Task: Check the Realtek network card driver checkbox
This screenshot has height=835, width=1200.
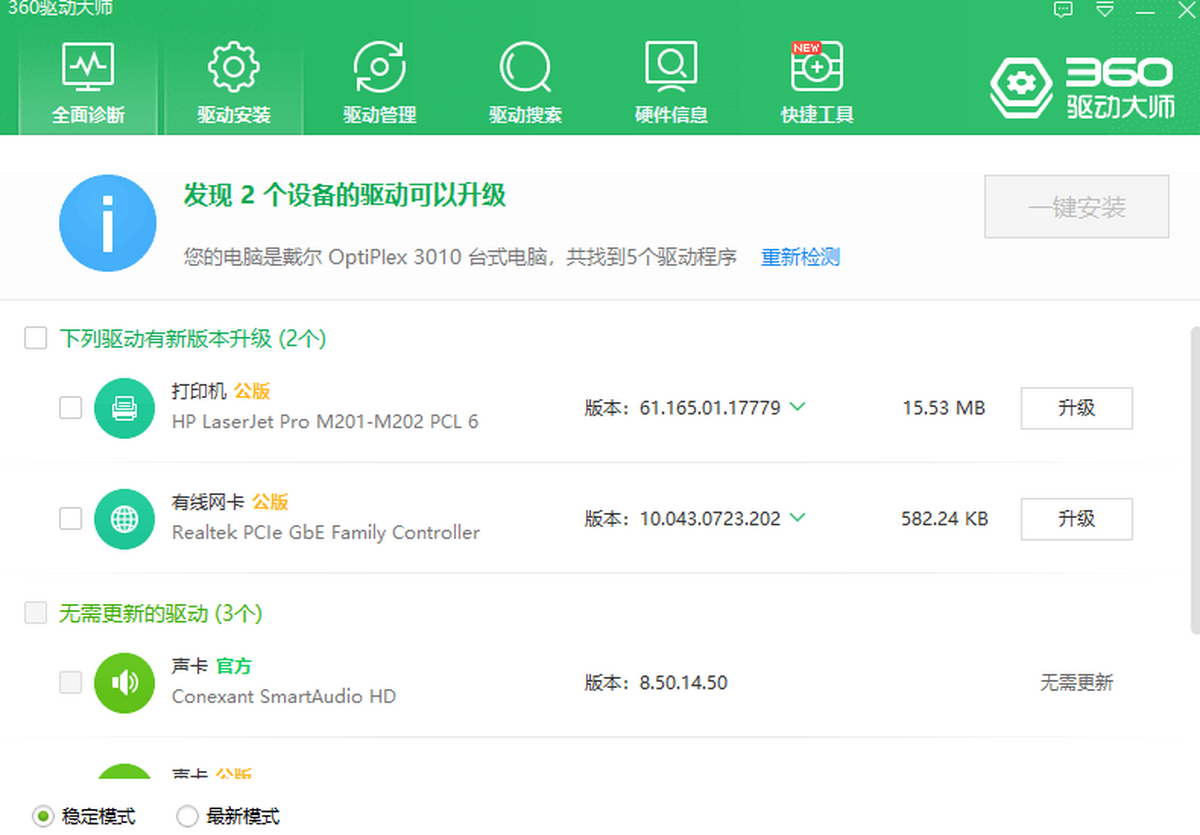Action: [70, 519]
